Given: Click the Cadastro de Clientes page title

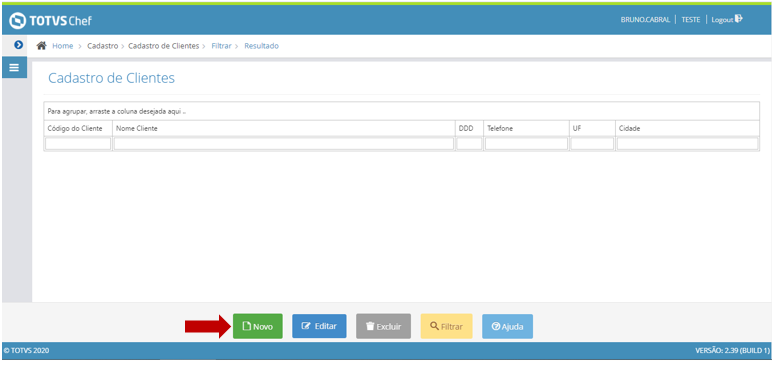Looking at the screenshot, I should coord(111,78).
